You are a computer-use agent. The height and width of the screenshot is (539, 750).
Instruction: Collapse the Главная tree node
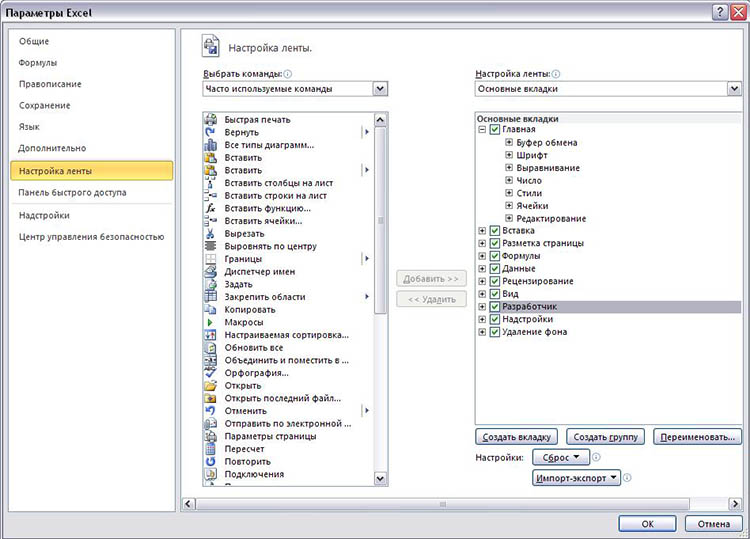pos(482,129)
